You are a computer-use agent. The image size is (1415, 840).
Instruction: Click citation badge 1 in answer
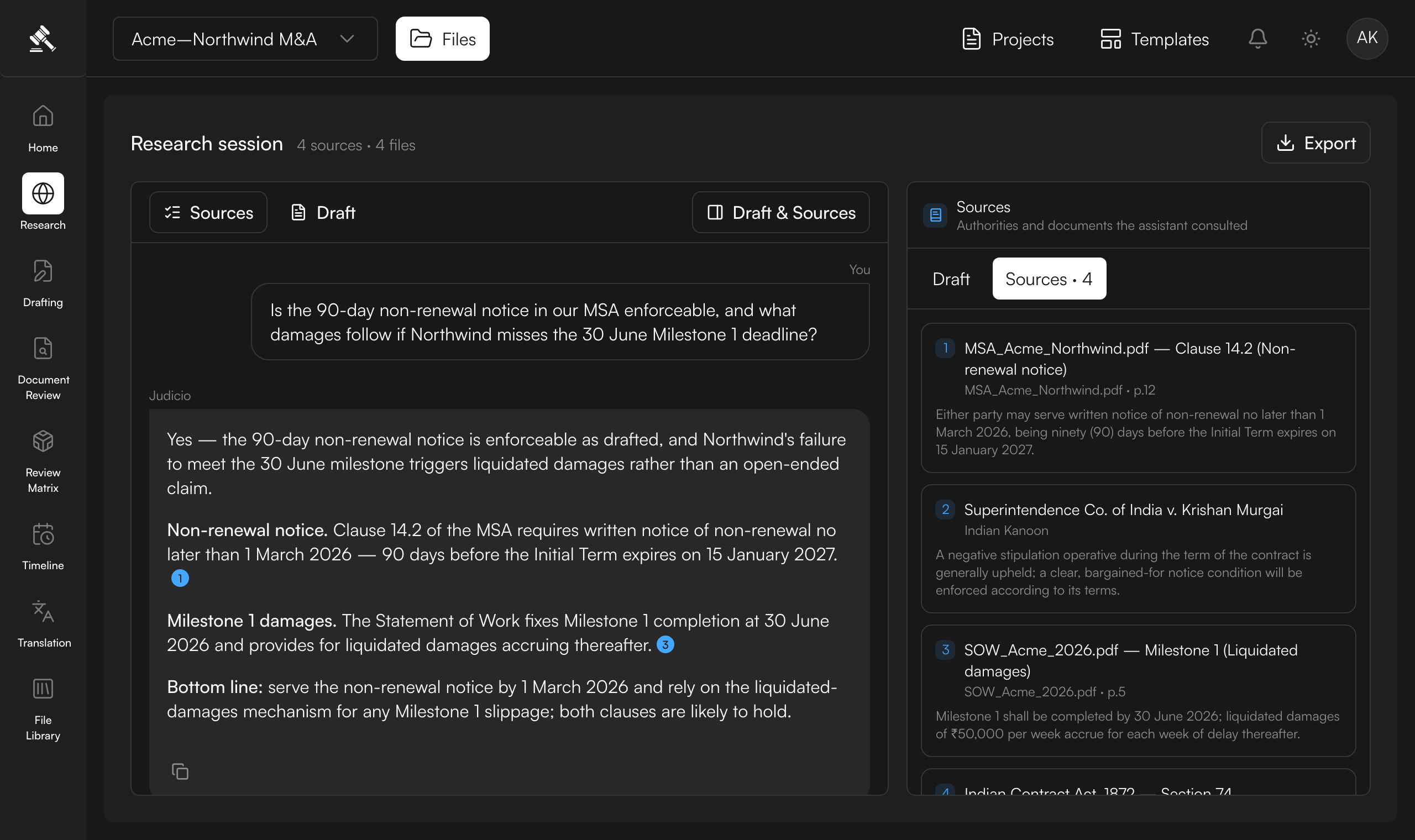(x=180, y=578)
